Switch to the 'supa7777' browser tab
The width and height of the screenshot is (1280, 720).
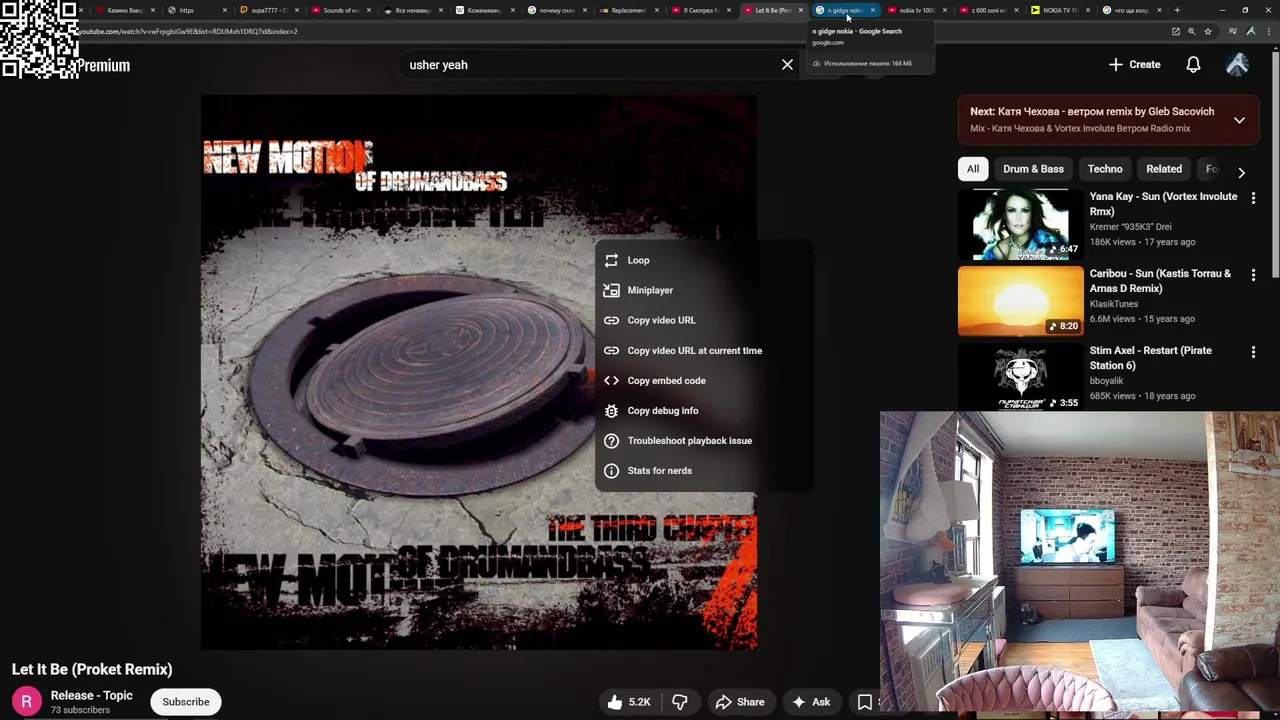pos(268,10)
